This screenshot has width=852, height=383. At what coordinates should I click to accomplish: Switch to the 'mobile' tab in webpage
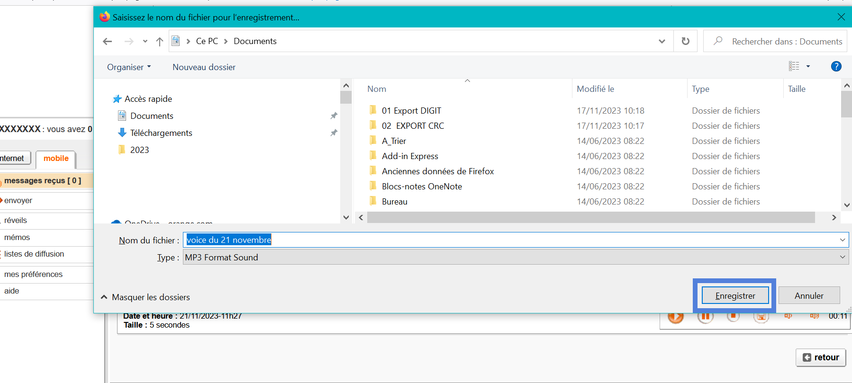pos(56,159)
